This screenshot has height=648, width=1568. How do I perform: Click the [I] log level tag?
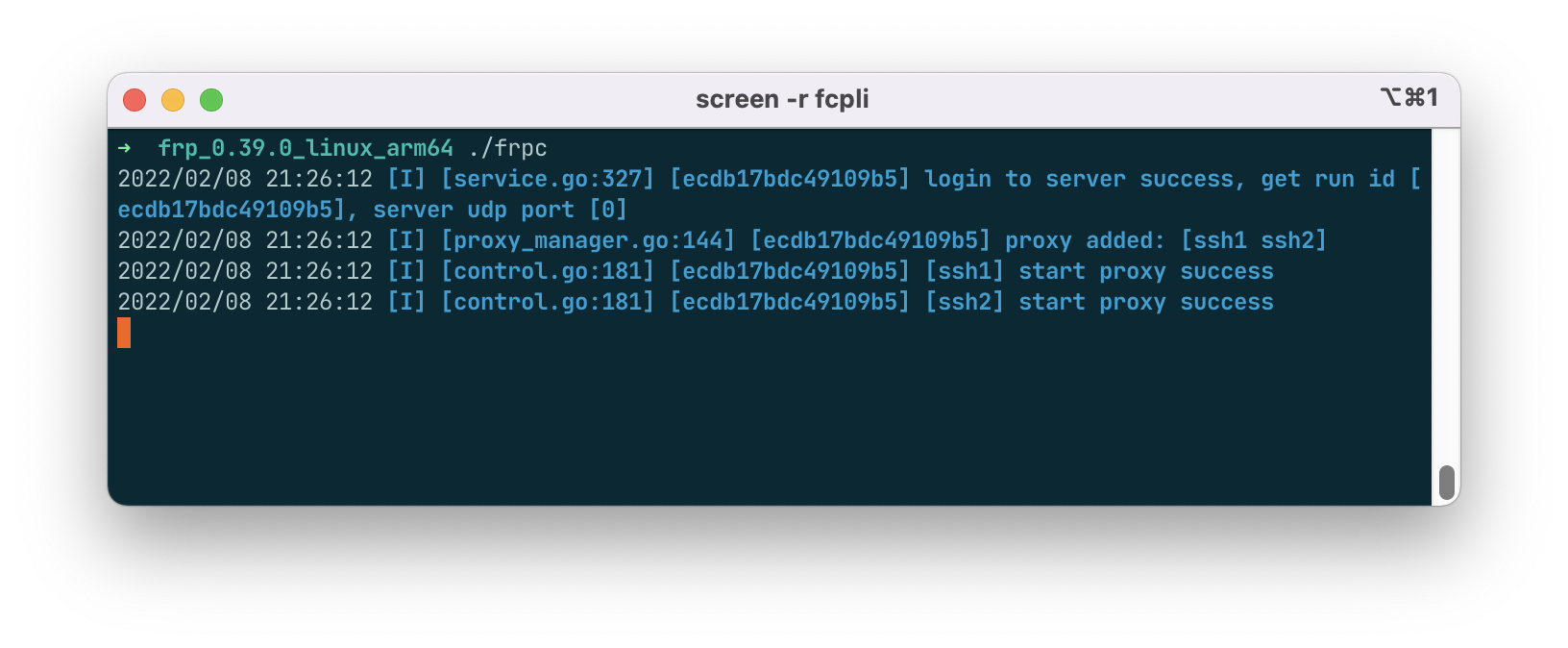(407, 178)
